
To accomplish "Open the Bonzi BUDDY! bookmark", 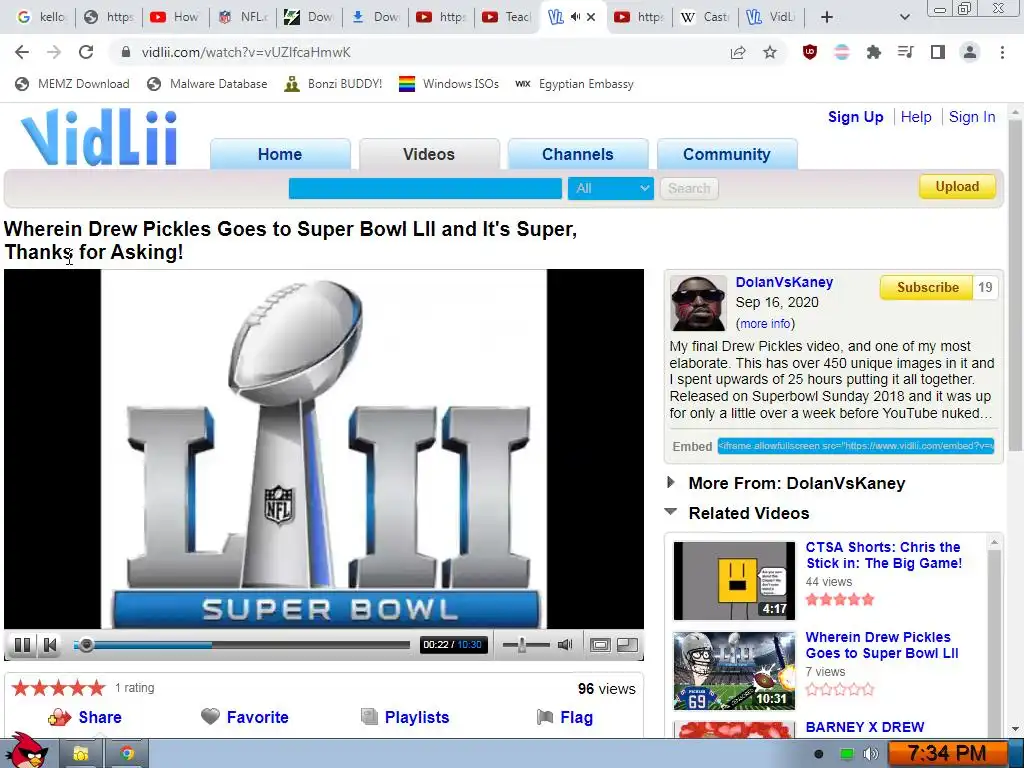I will [333, 84].
